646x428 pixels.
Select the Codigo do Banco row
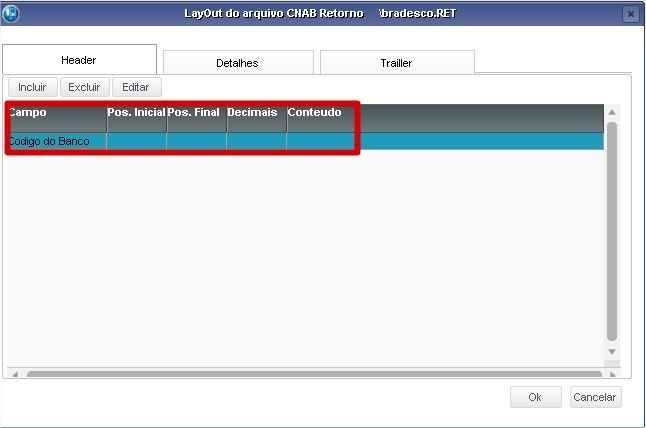(306, 141)
